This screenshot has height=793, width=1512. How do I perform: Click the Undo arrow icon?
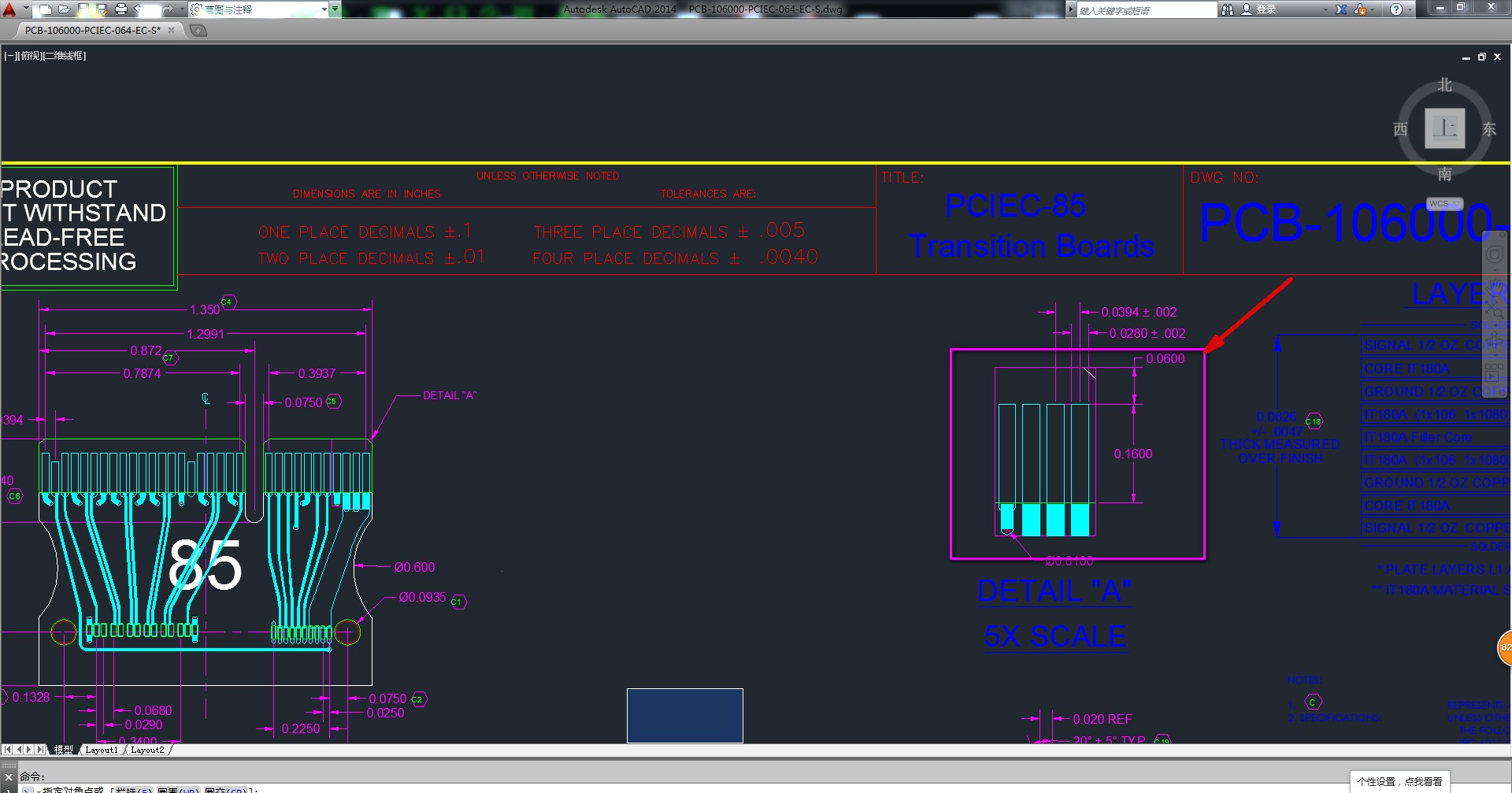pos(140,9)
